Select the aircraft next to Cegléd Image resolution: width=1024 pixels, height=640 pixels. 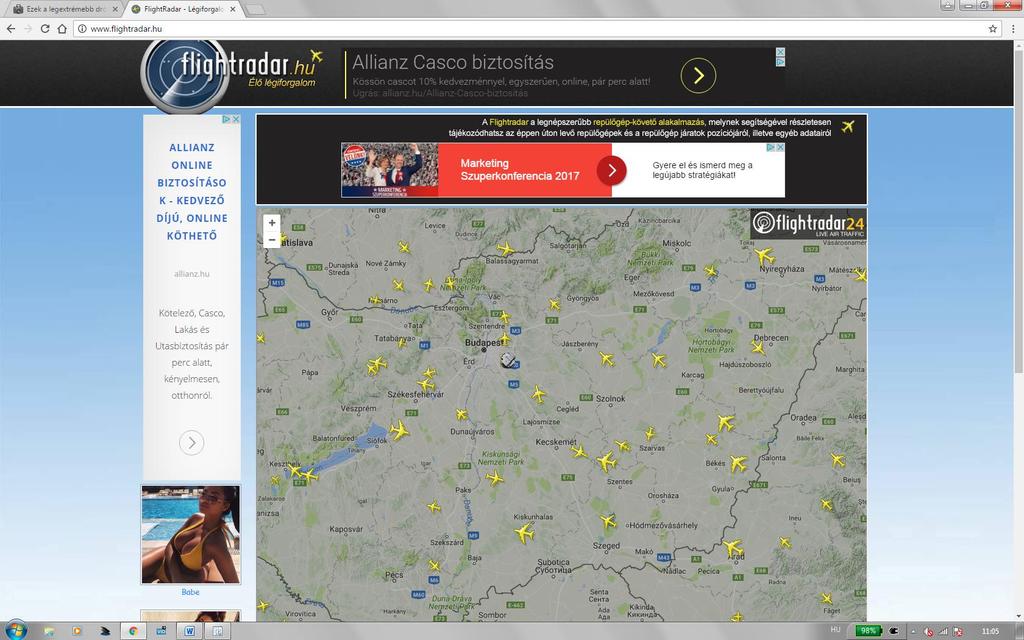pos(539,394)
